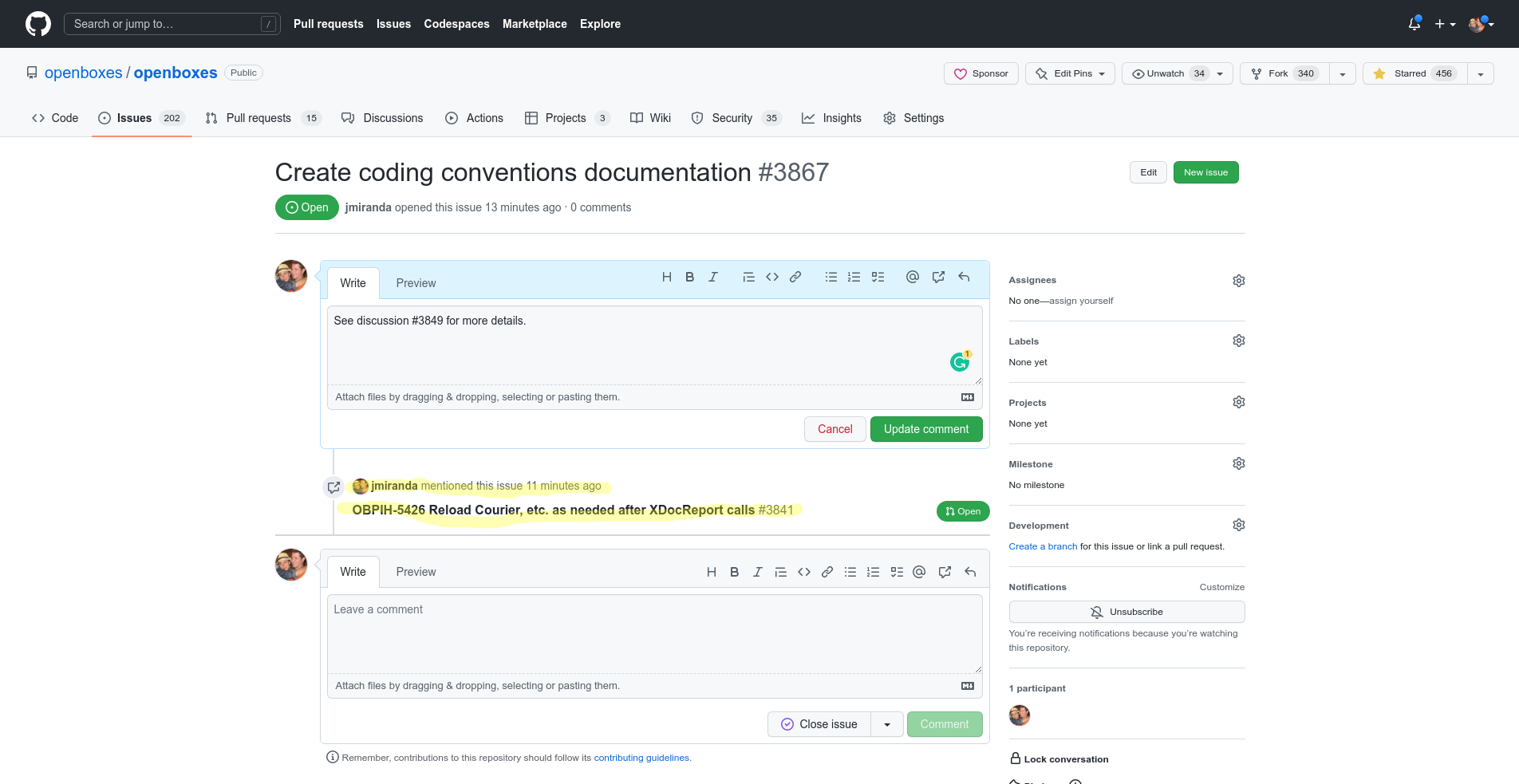1519x784 pixels.
Task: Insert a code block via the code icon
Action: (x=804, y=572)
